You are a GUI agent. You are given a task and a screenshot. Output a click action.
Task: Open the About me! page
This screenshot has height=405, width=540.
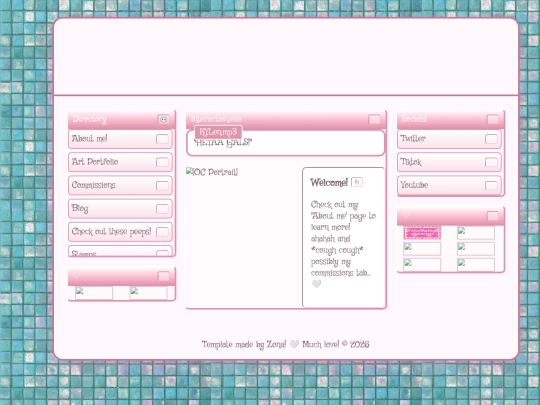[120, 139]
